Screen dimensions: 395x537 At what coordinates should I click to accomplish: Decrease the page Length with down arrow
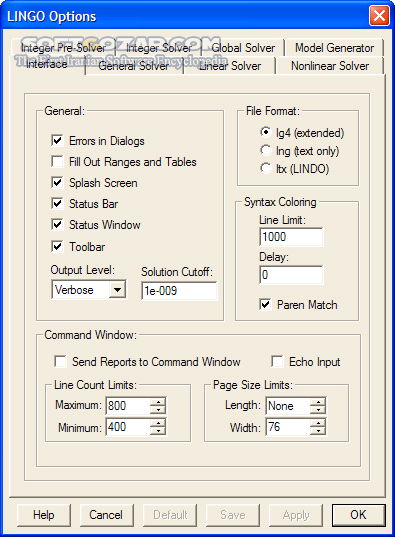tap(318, 410)
